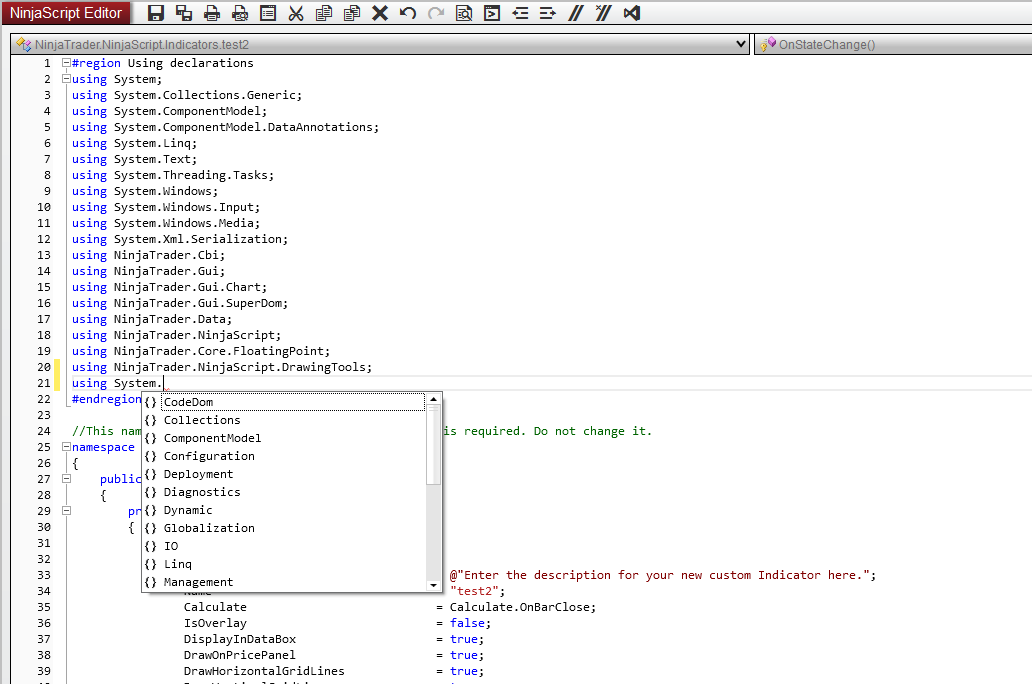Select Management in autocomplete list
The height and width of the screenshot is (684, 1032).
tap(284, 582)
